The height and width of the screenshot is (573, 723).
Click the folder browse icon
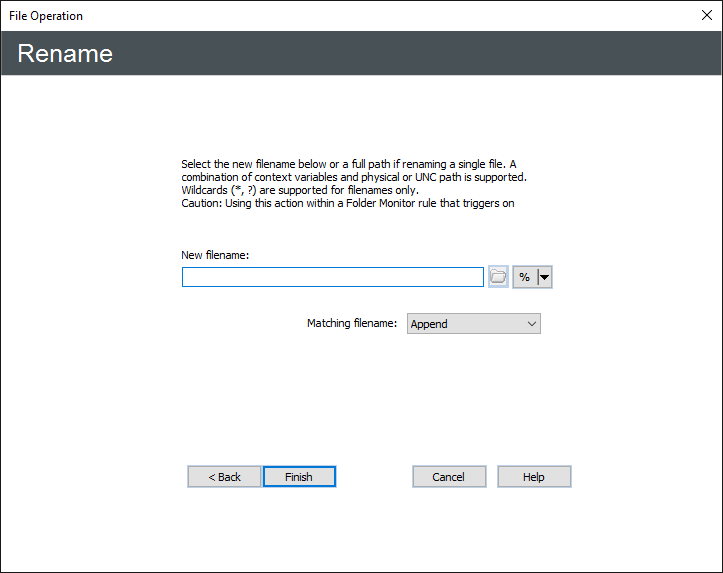coord(498,277)
